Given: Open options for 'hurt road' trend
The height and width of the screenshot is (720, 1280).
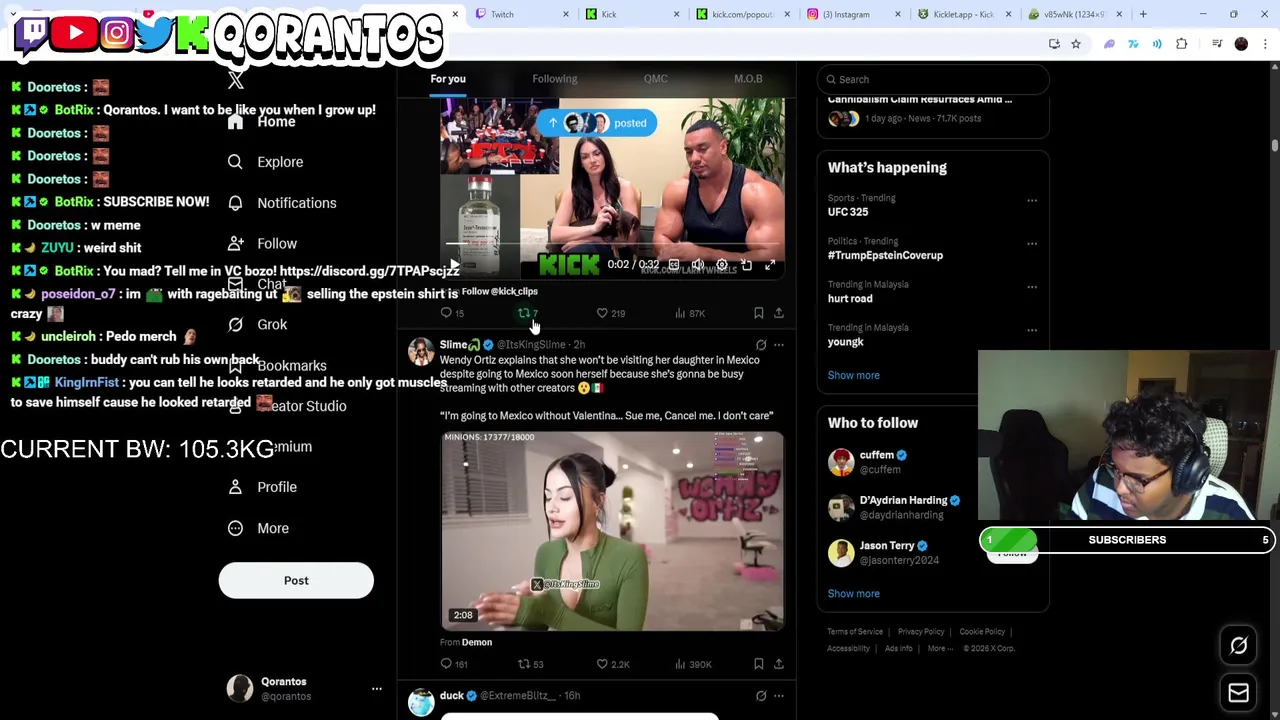Looking at the screenshot, I should coord(1032,286).
